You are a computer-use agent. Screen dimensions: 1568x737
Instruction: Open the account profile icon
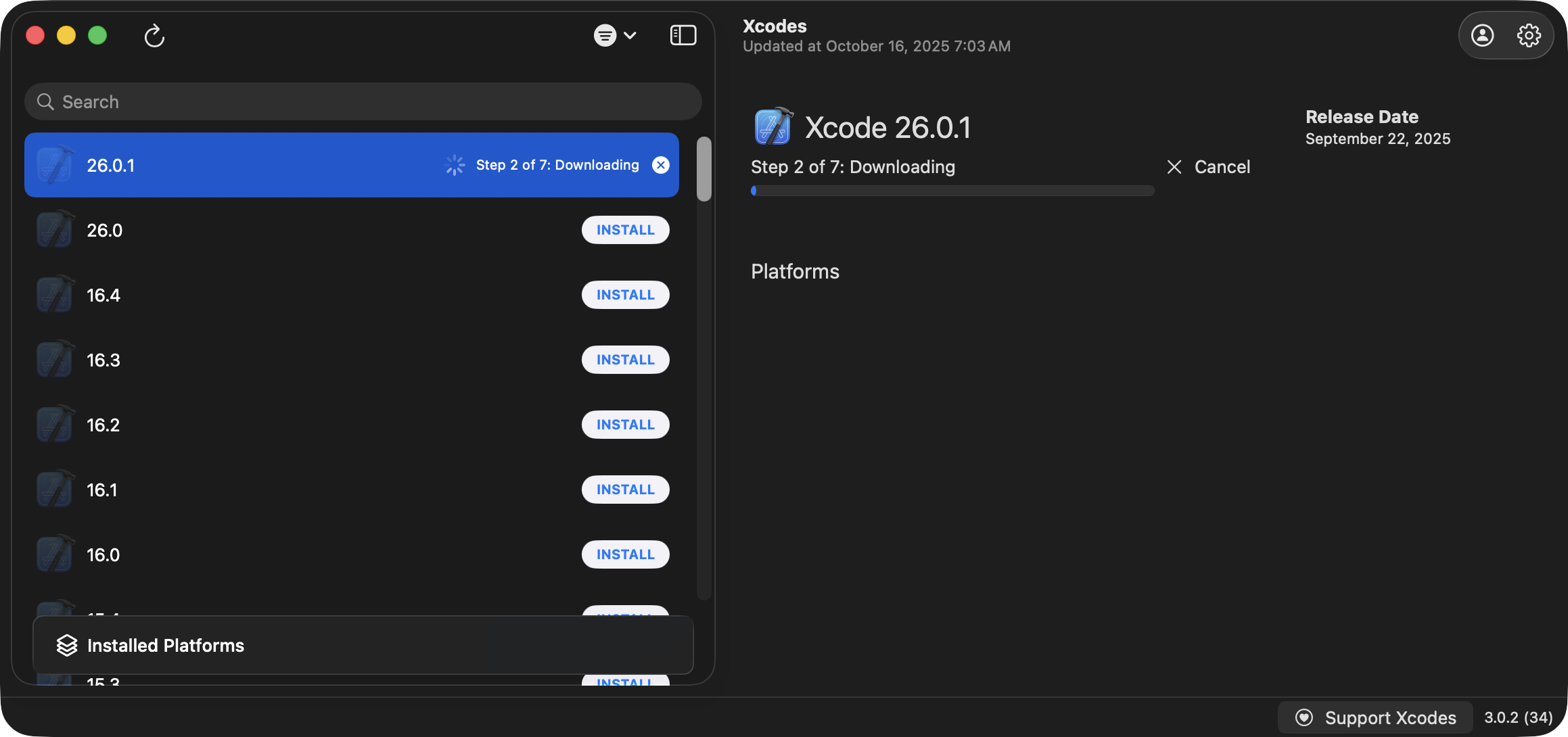pyautogui.click(x=1482, y=35)
